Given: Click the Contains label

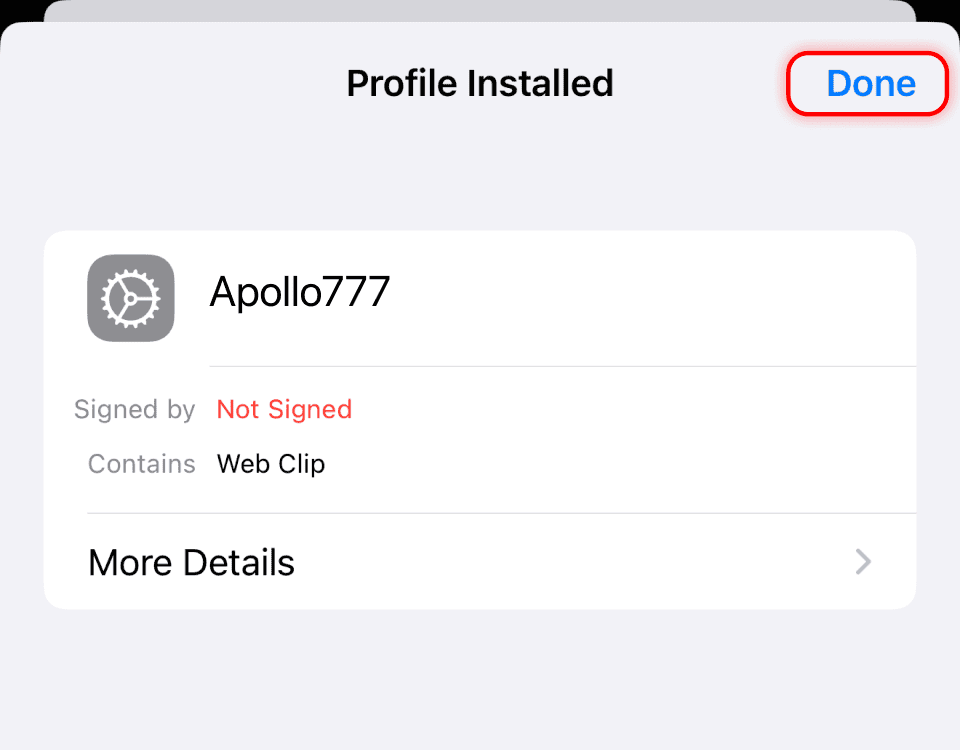Looking at the screenshot, I should (x=142, y=464).
